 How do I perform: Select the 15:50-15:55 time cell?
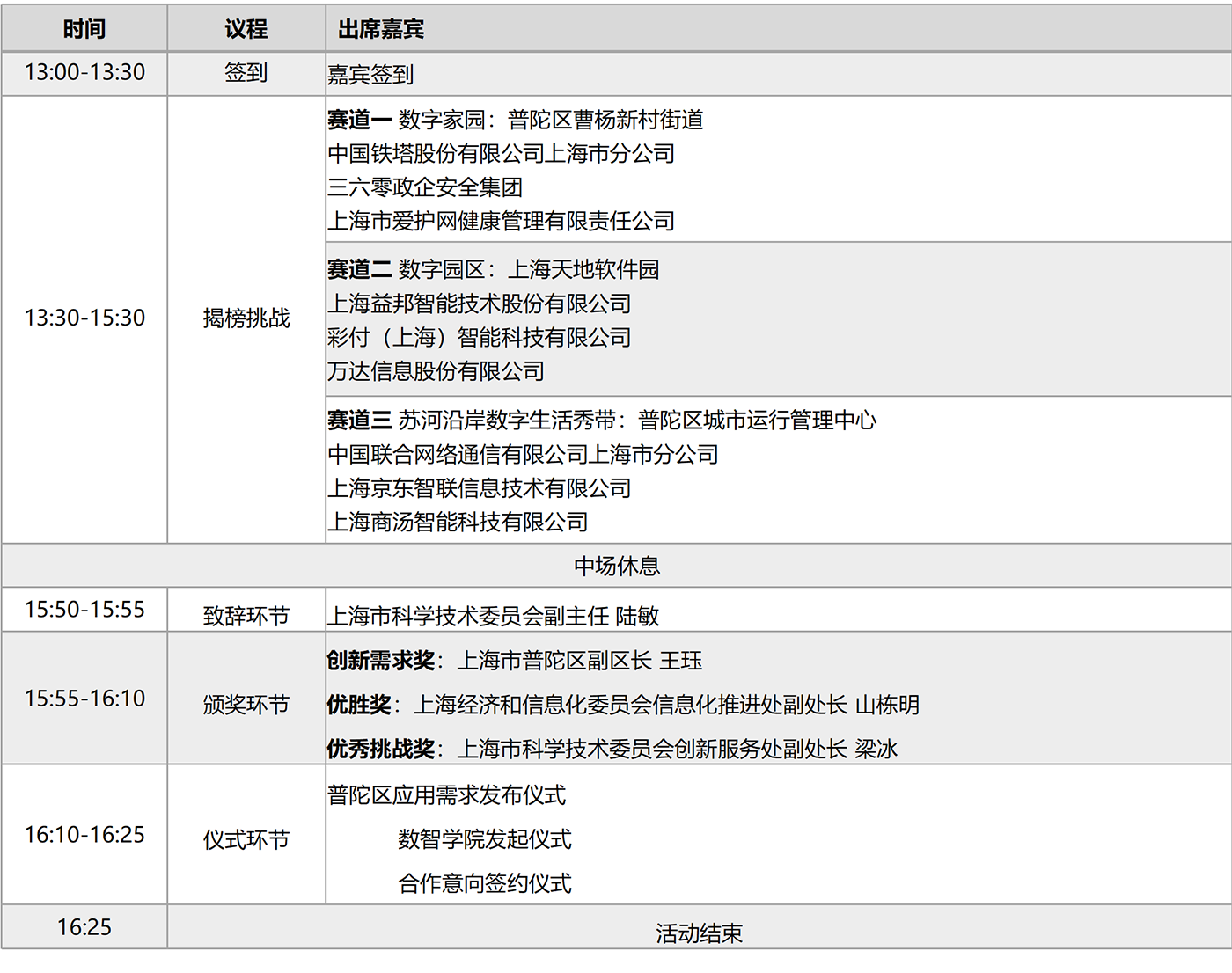(x=84, y=610)
